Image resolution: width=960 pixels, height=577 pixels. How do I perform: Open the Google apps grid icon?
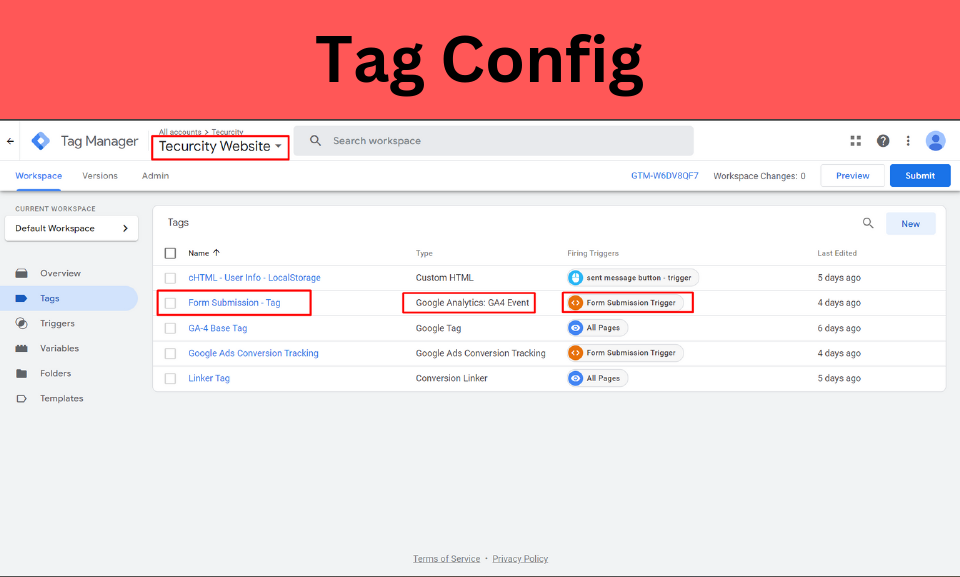point(855,141)
